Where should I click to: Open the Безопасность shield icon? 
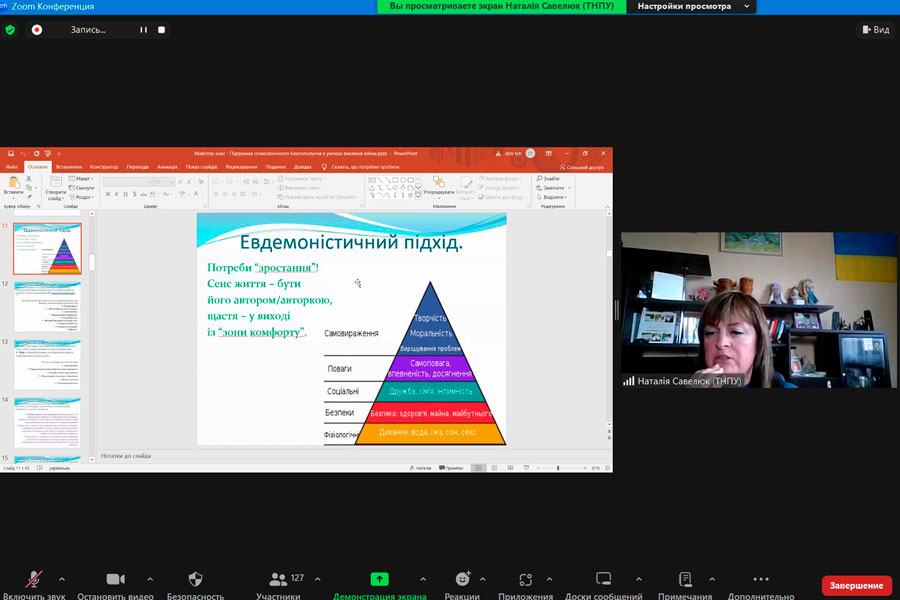(x=195, y=580)
